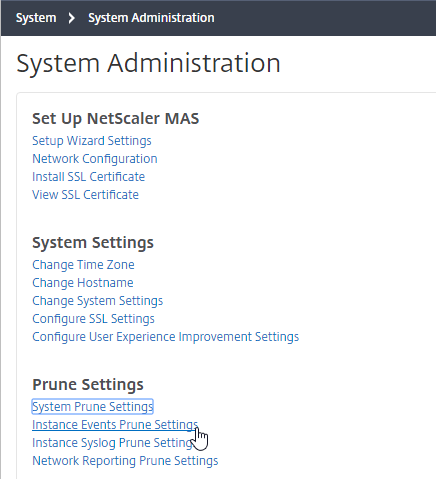Click the Set Up NetScaler MAS heading

point(116,119)
